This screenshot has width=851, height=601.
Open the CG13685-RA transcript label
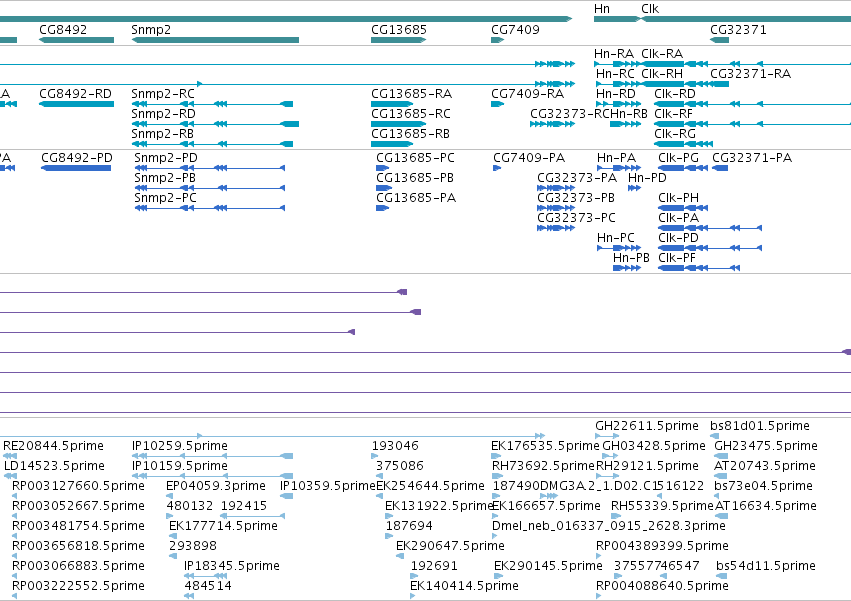[x=411, y=94]
